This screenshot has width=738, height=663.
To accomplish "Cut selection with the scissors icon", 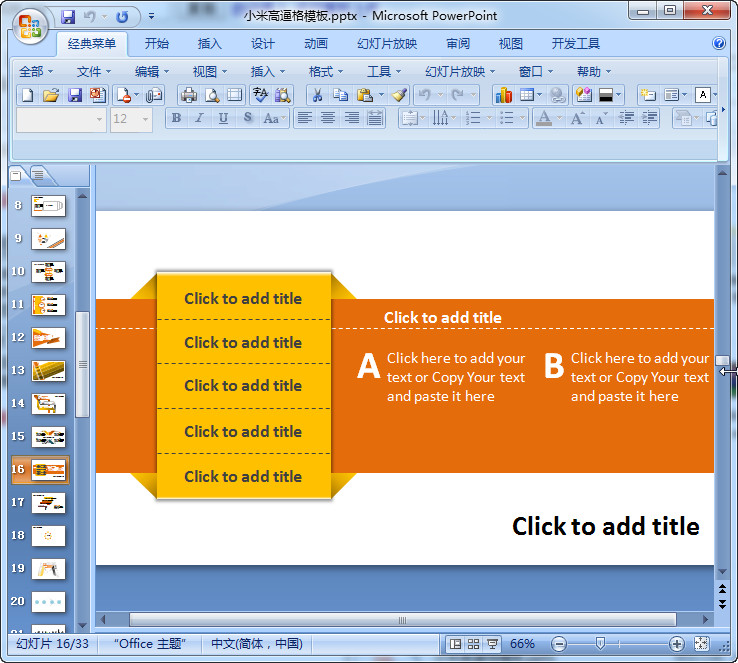I will click(318, 96).
